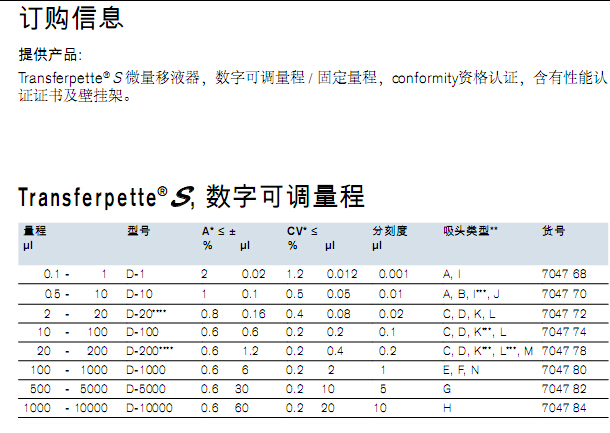Select model cell D-20

146,314
